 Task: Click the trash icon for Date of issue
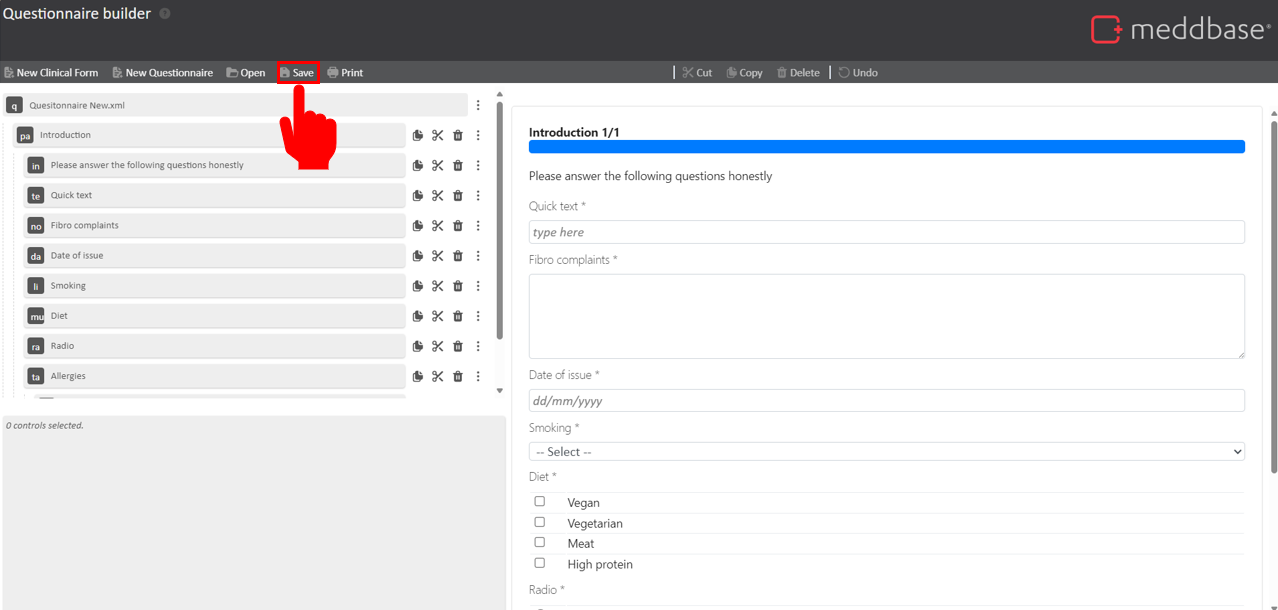pos(458,256)
